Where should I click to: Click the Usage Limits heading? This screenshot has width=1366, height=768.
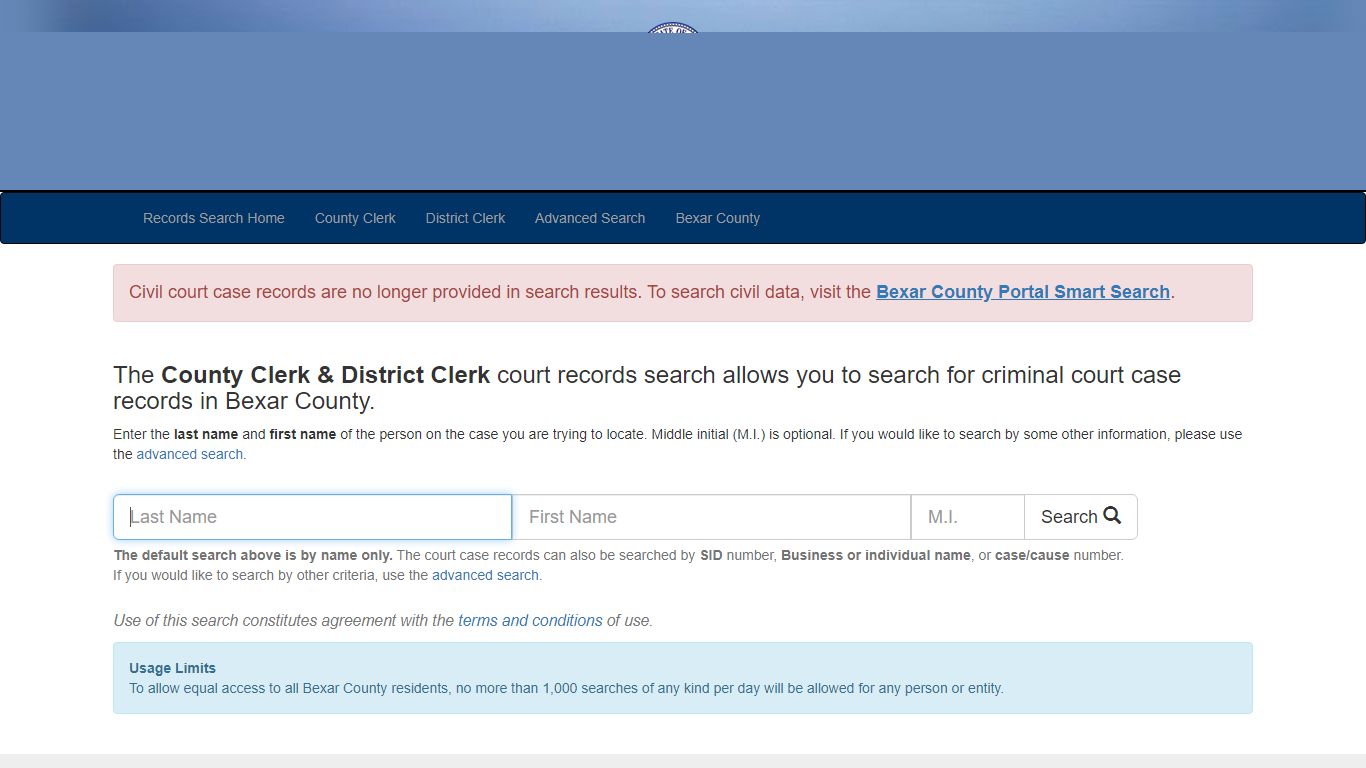click(172, 668)
